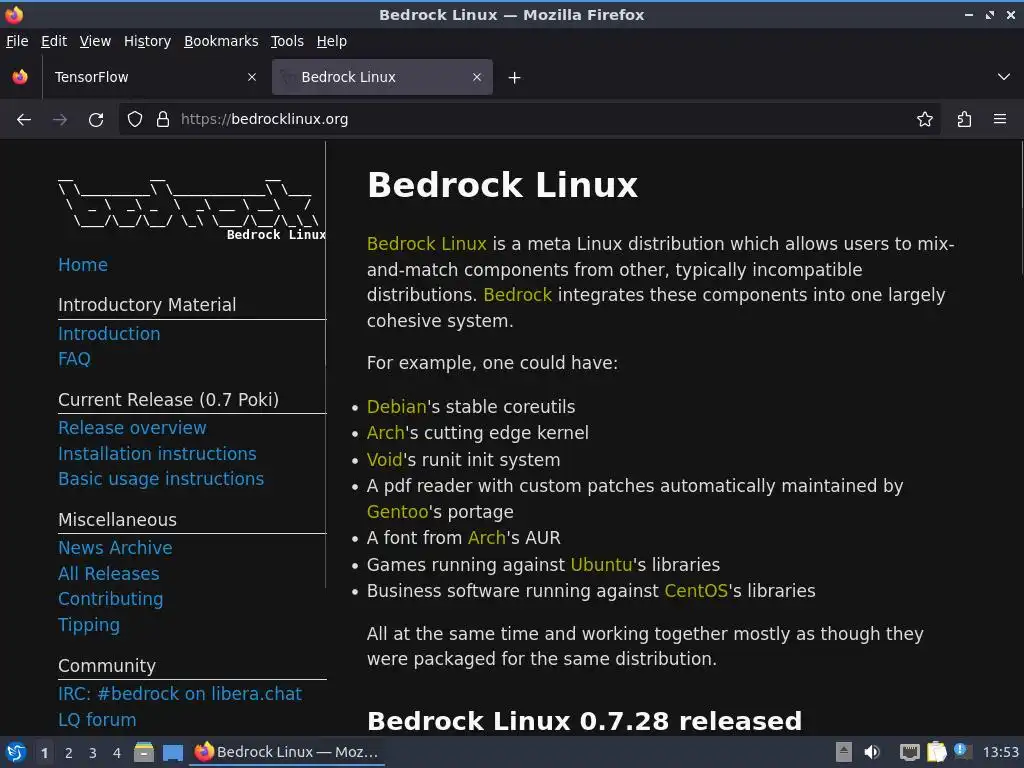Viewport: 1024px width, 768px height.
Task: Close the TensorFlow tab
Action: click(252, 77)
